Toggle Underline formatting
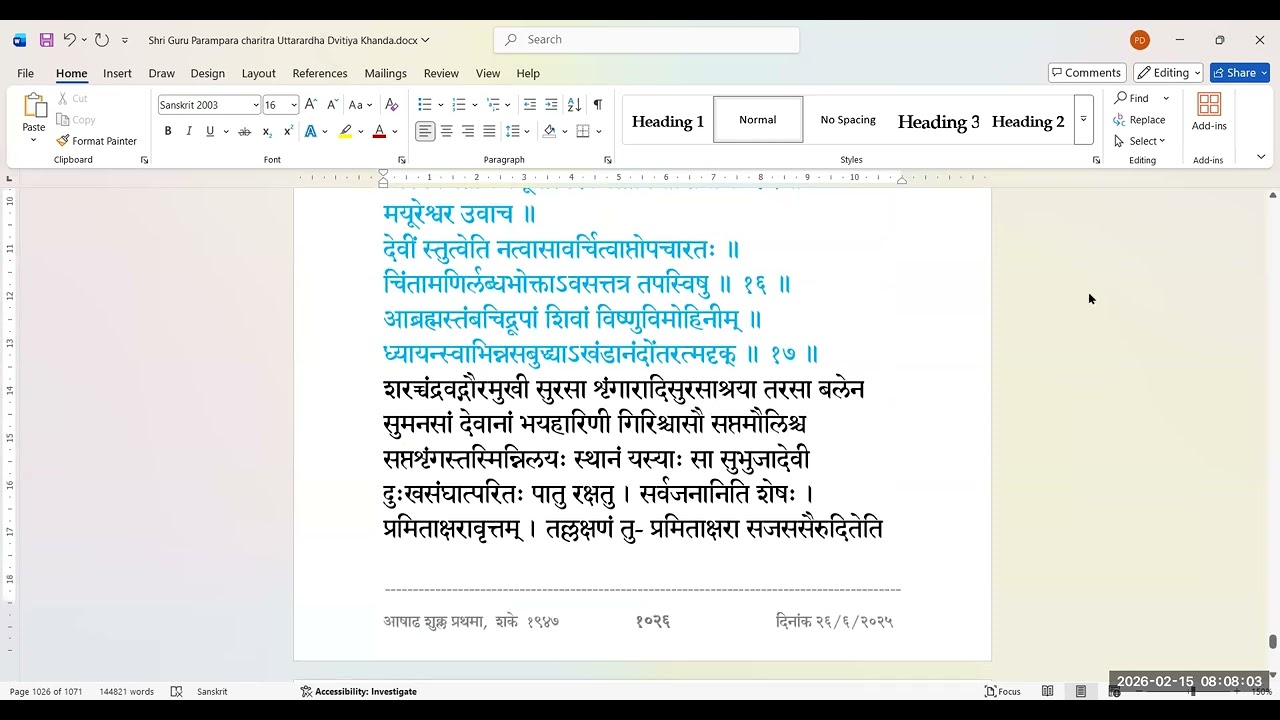Screen dimensions: 1280x720 tap(210, 132)
